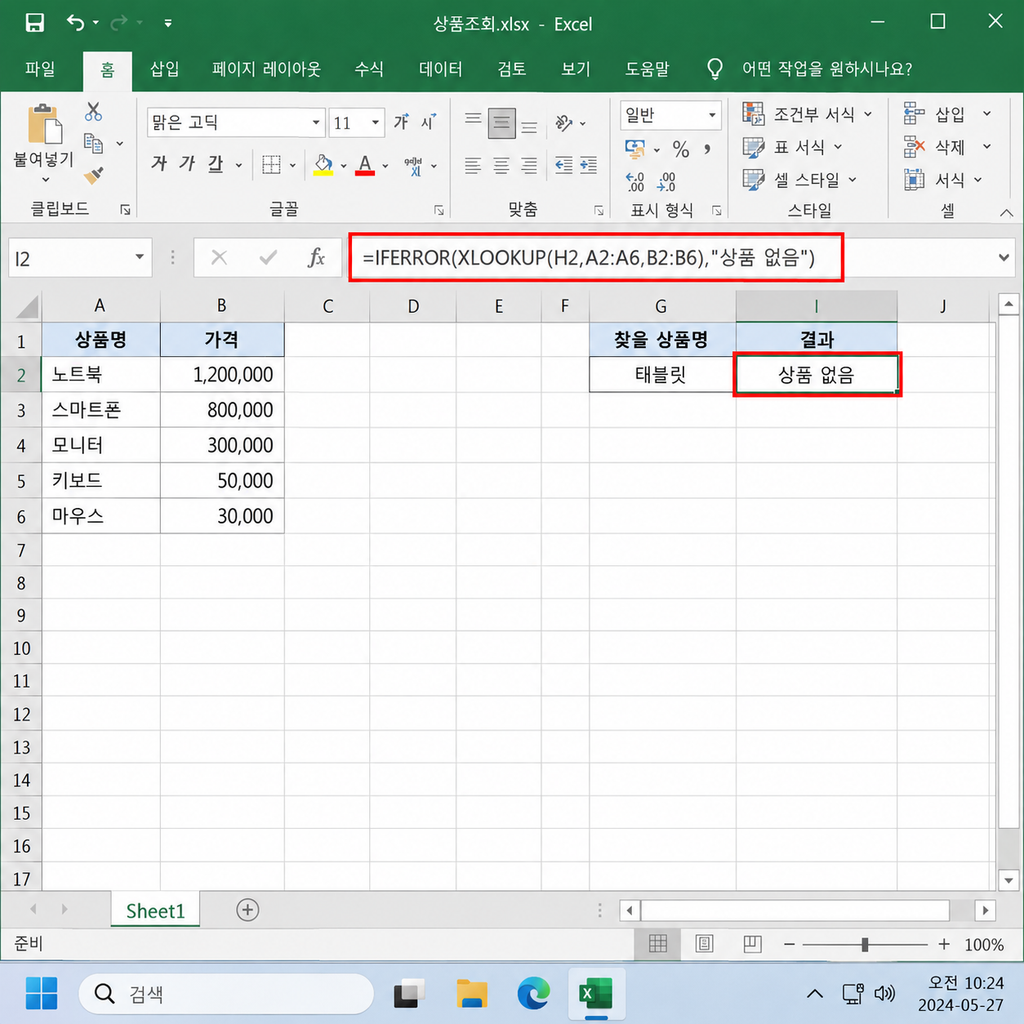The height and width of the screenshot is (1024, 1024).
Task: Increase font size with the larger 가 icon
Action: click(x=401, y=121)
